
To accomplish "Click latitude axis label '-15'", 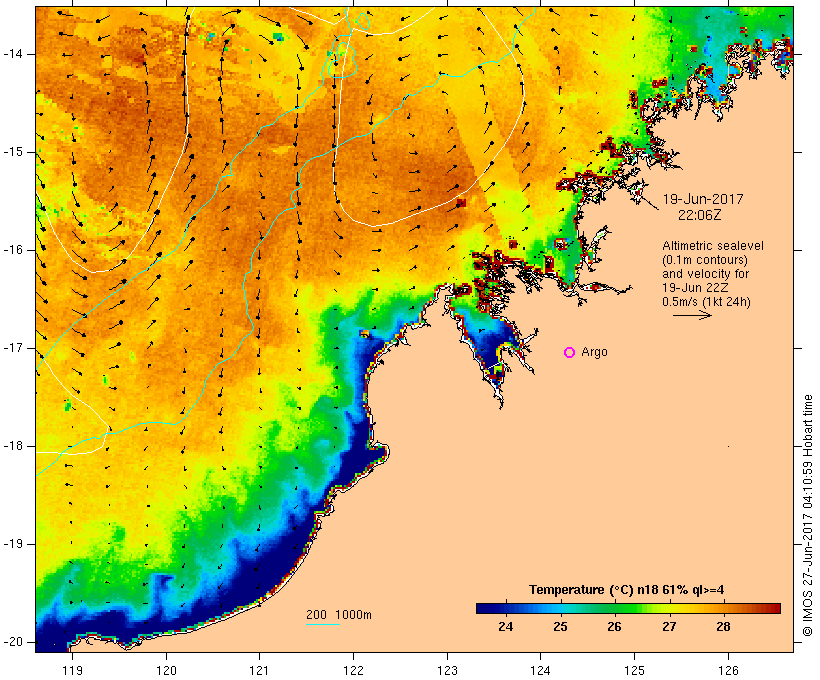I will coord(12,152).
